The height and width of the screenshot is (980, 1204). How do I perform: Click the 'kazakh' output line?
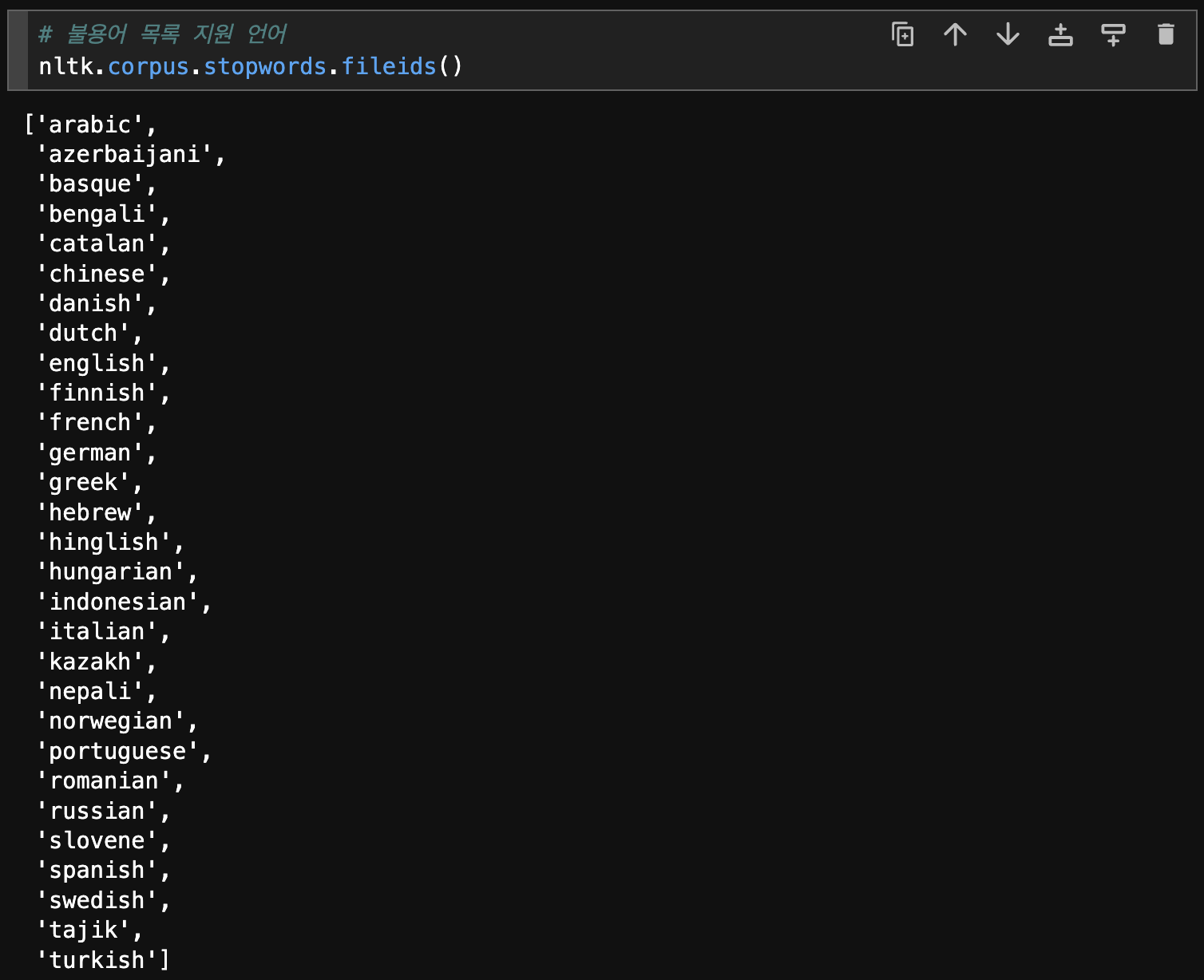[x=89, y=662]
